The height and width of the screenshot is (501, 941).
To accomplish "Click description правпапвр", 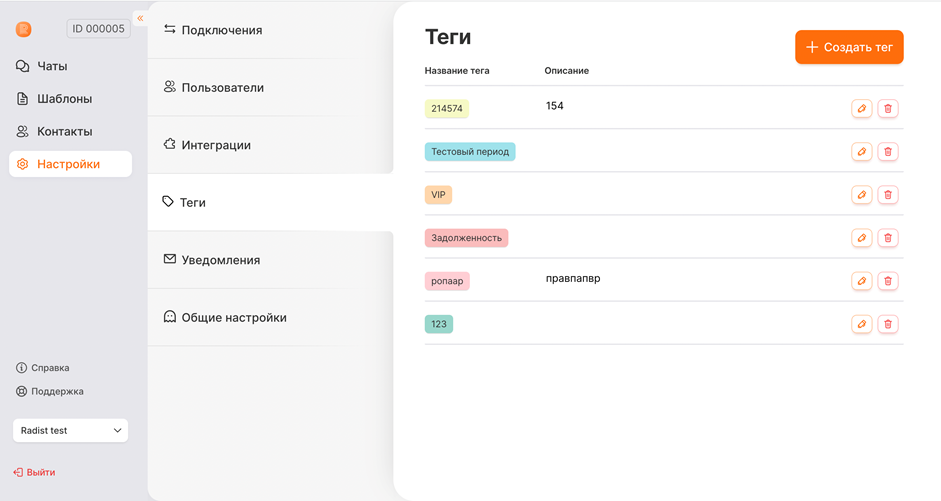I will click(573, 278).
